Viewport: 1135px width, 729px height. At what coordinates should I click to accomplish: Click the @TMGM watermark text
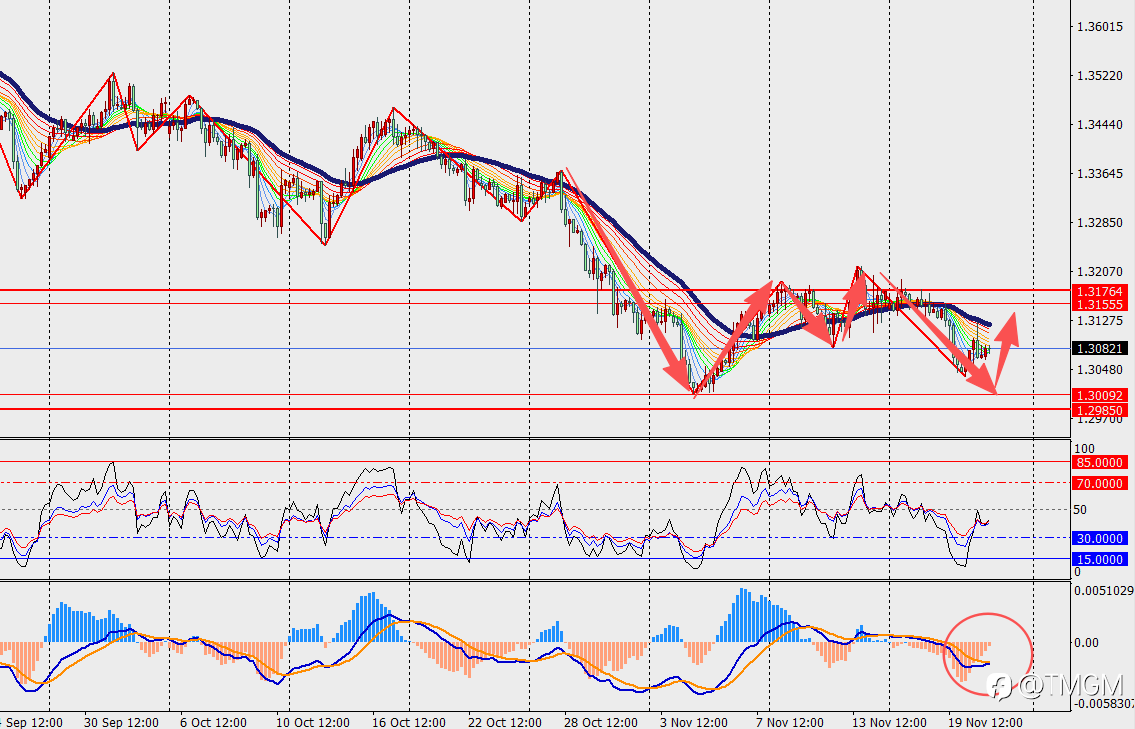click(1071, 685)
